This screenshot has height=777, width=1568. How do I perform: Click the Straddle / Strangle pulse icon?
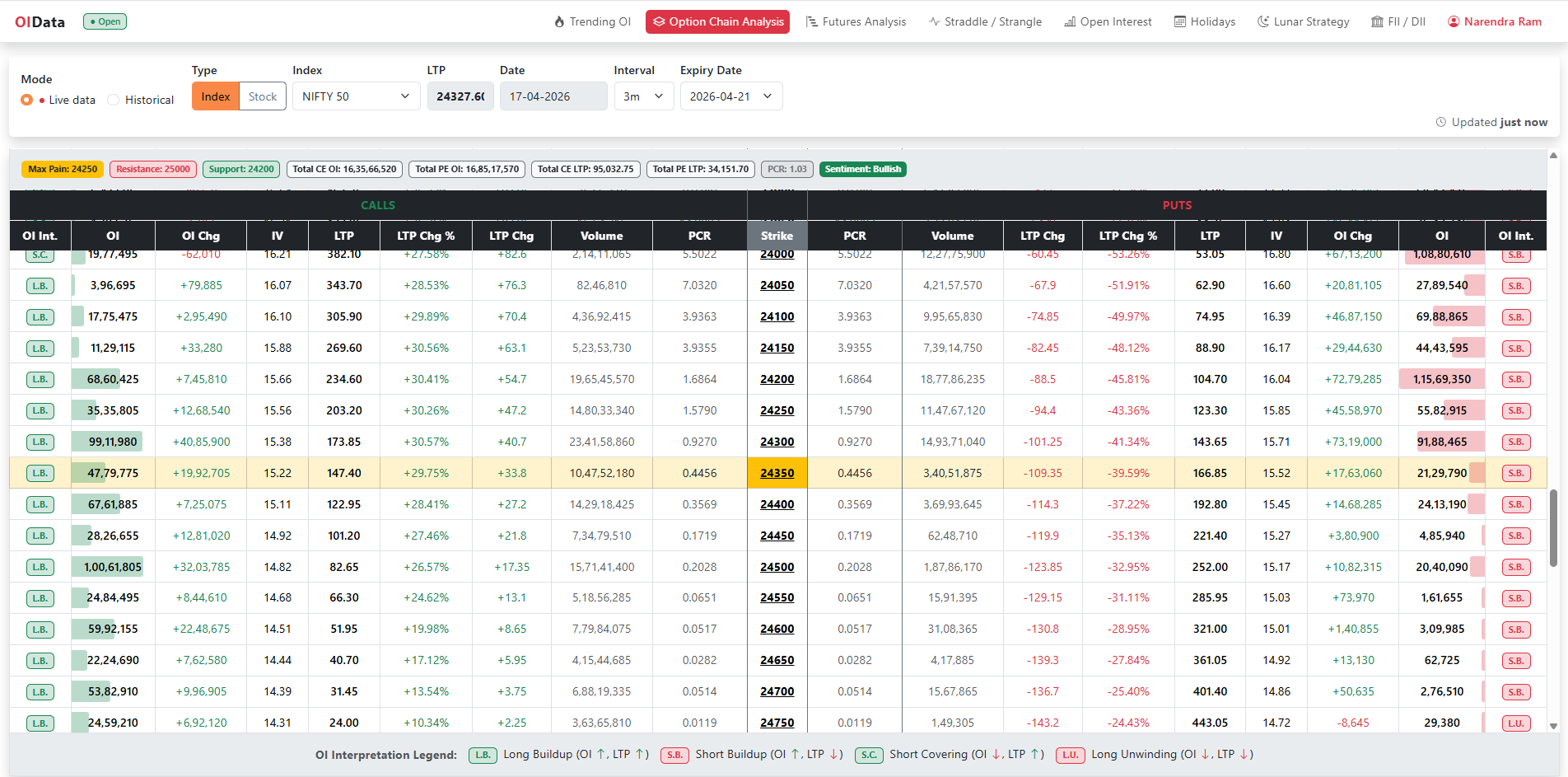[x=935, y=22]
